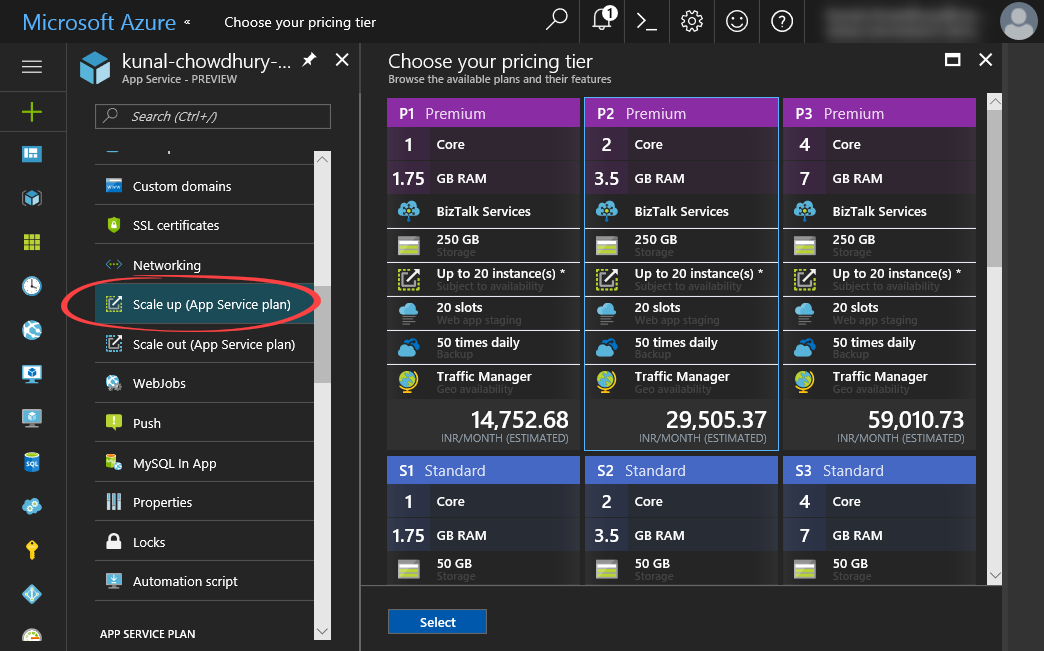This screenshot has height=651, width=1044.
Task: Click the green New resource plus
Action: click(x=32, y=111)
